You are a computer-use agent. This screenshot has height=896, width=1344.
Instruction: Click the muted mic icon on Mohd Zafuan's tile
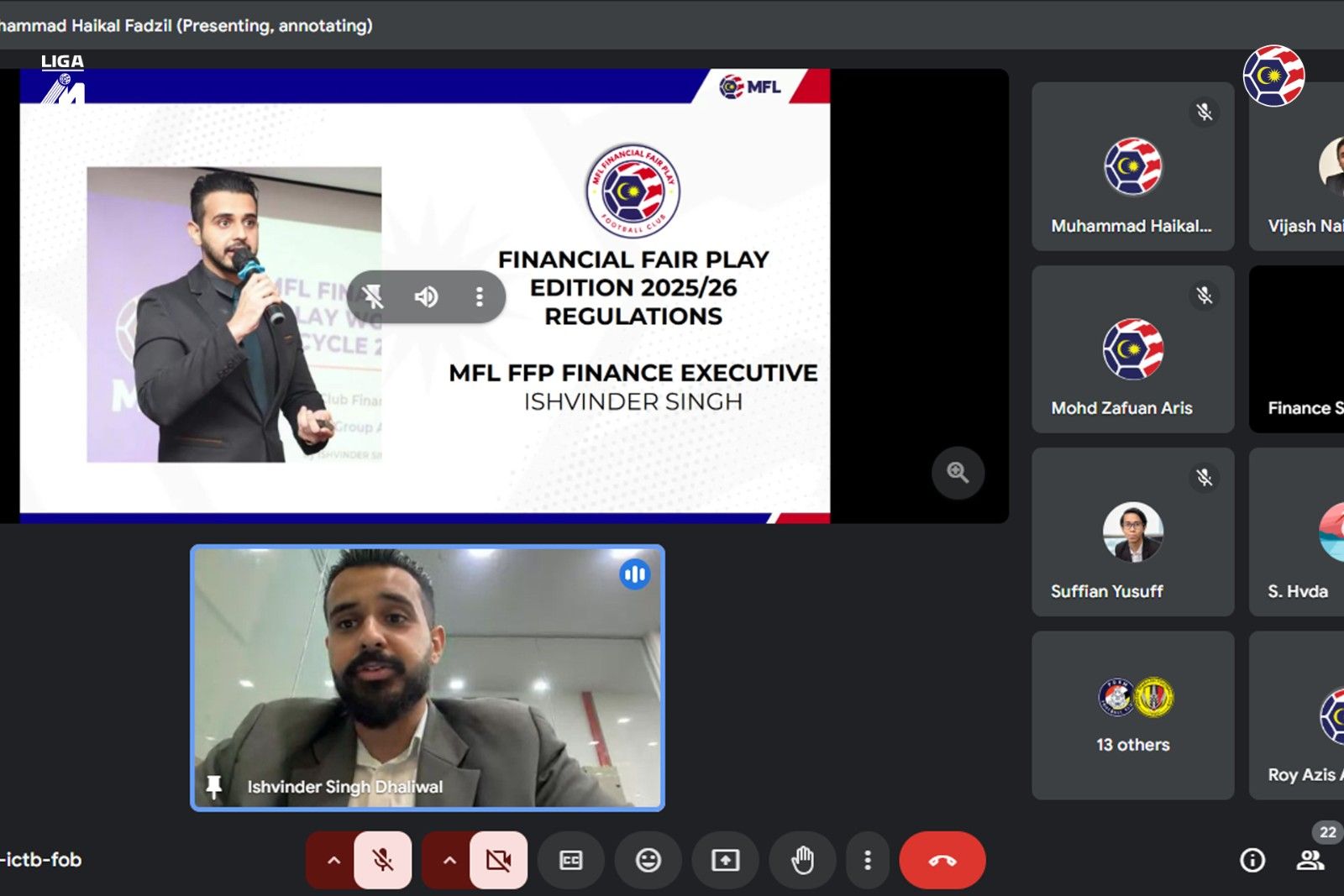pyautogui.click(x=1205, y=295)
